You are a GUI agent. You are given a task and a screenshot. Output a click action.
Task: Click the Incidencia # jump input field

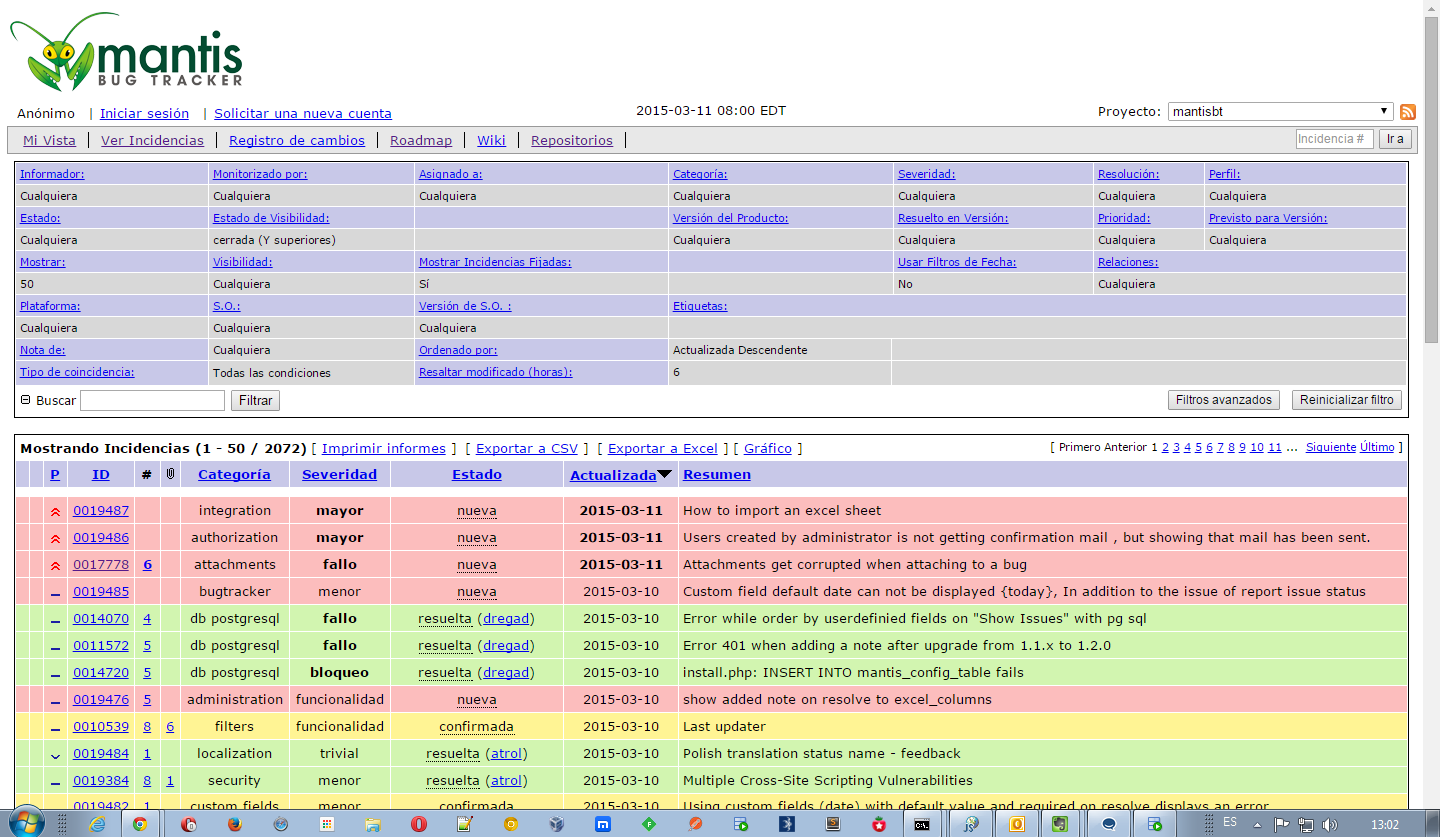pyautogui.click(x=1334, y=140)
